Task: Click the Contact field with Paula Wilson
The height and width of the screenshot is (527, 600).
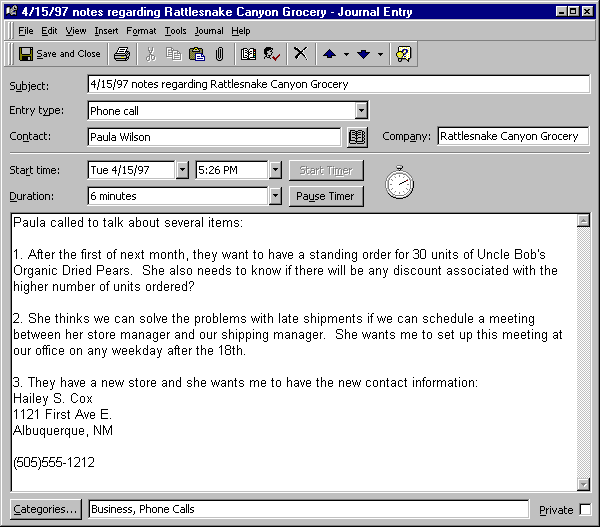Action: (x=214, y=137)
